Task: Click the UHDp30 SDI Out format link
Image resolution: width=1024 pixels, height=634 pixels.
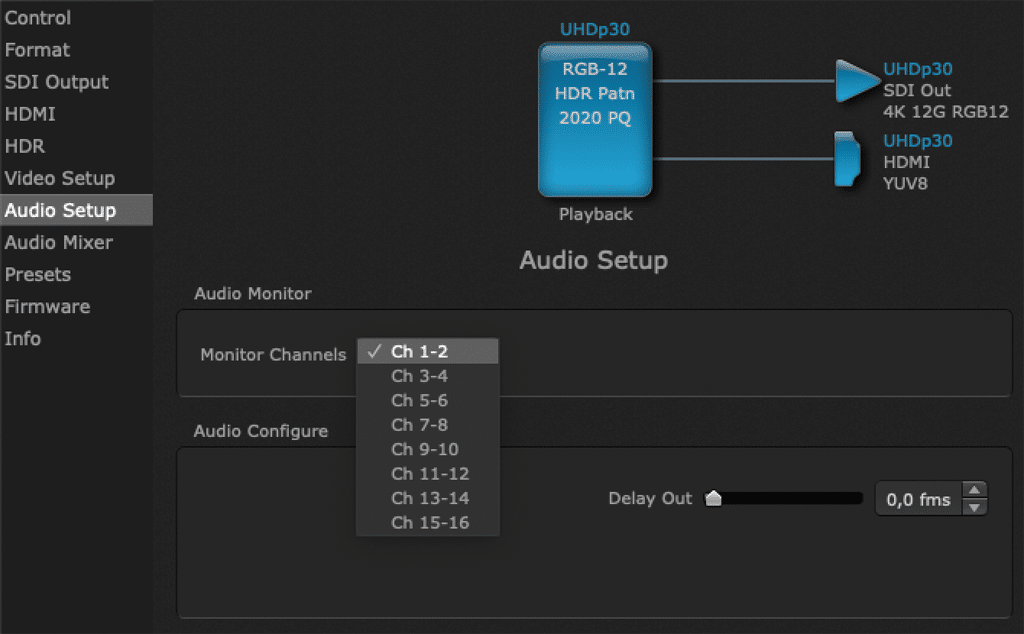Action: pos(917,69)
